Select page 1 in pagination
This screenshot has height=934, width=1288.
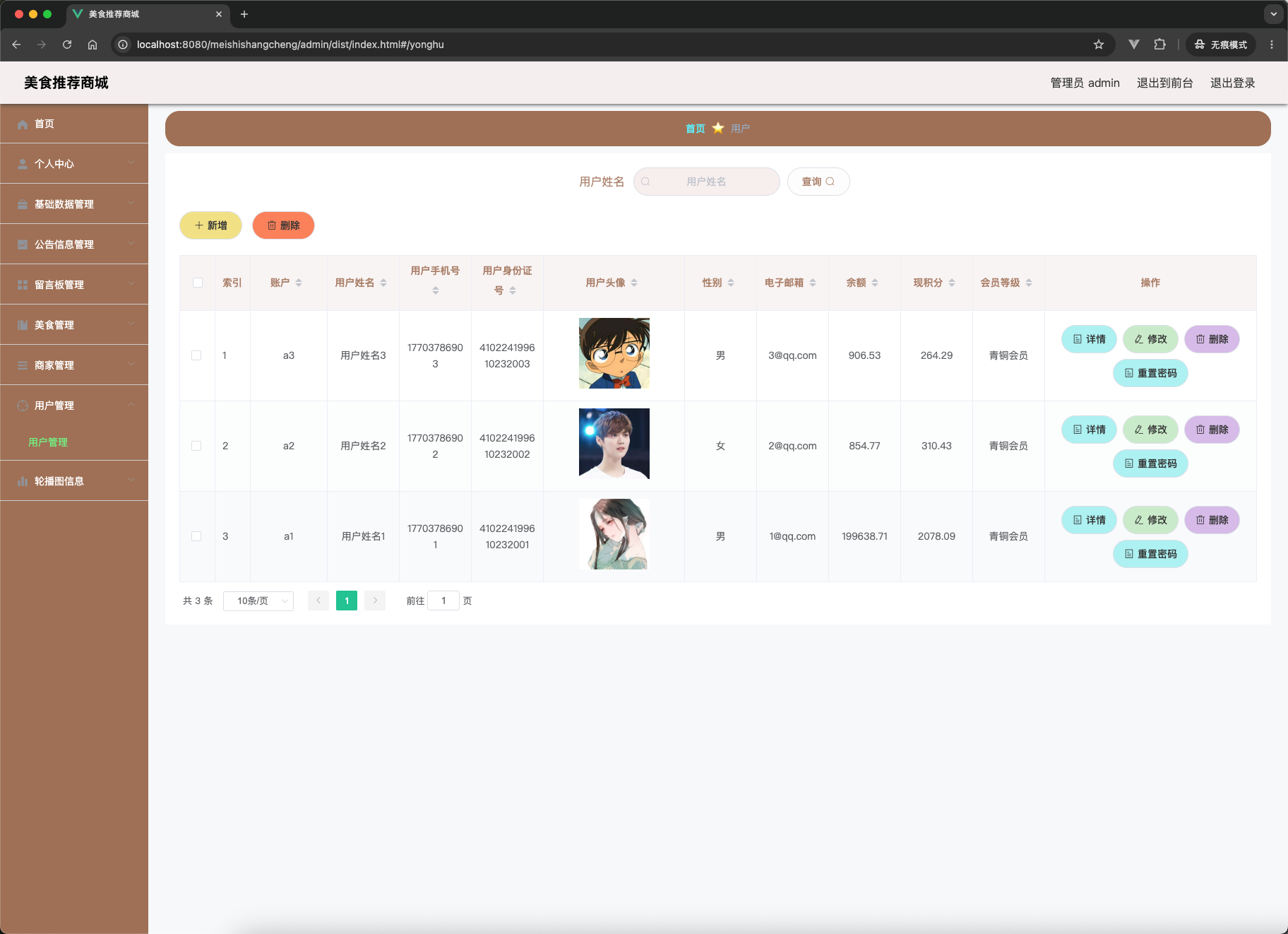[347, 601]
